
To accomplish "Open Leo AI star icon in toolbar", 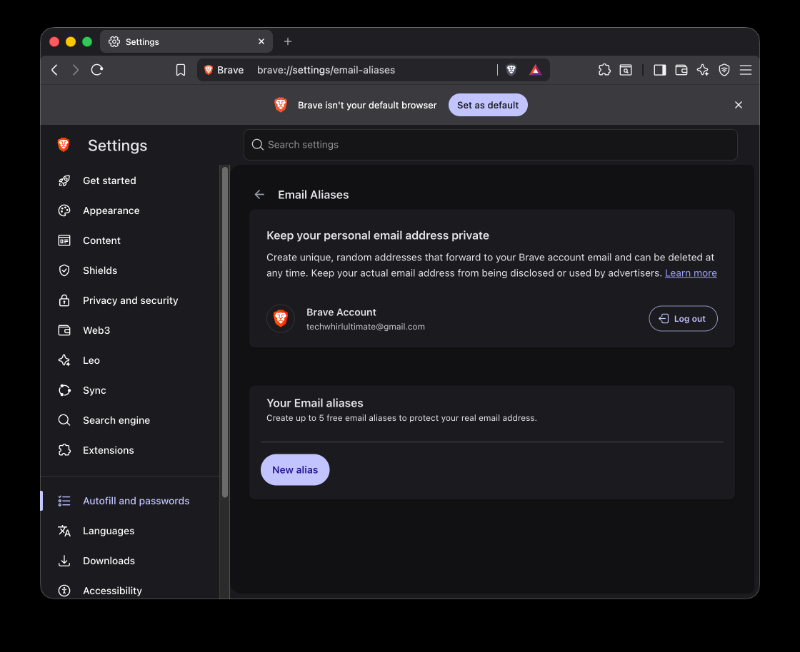I will (x=703, y=70).
